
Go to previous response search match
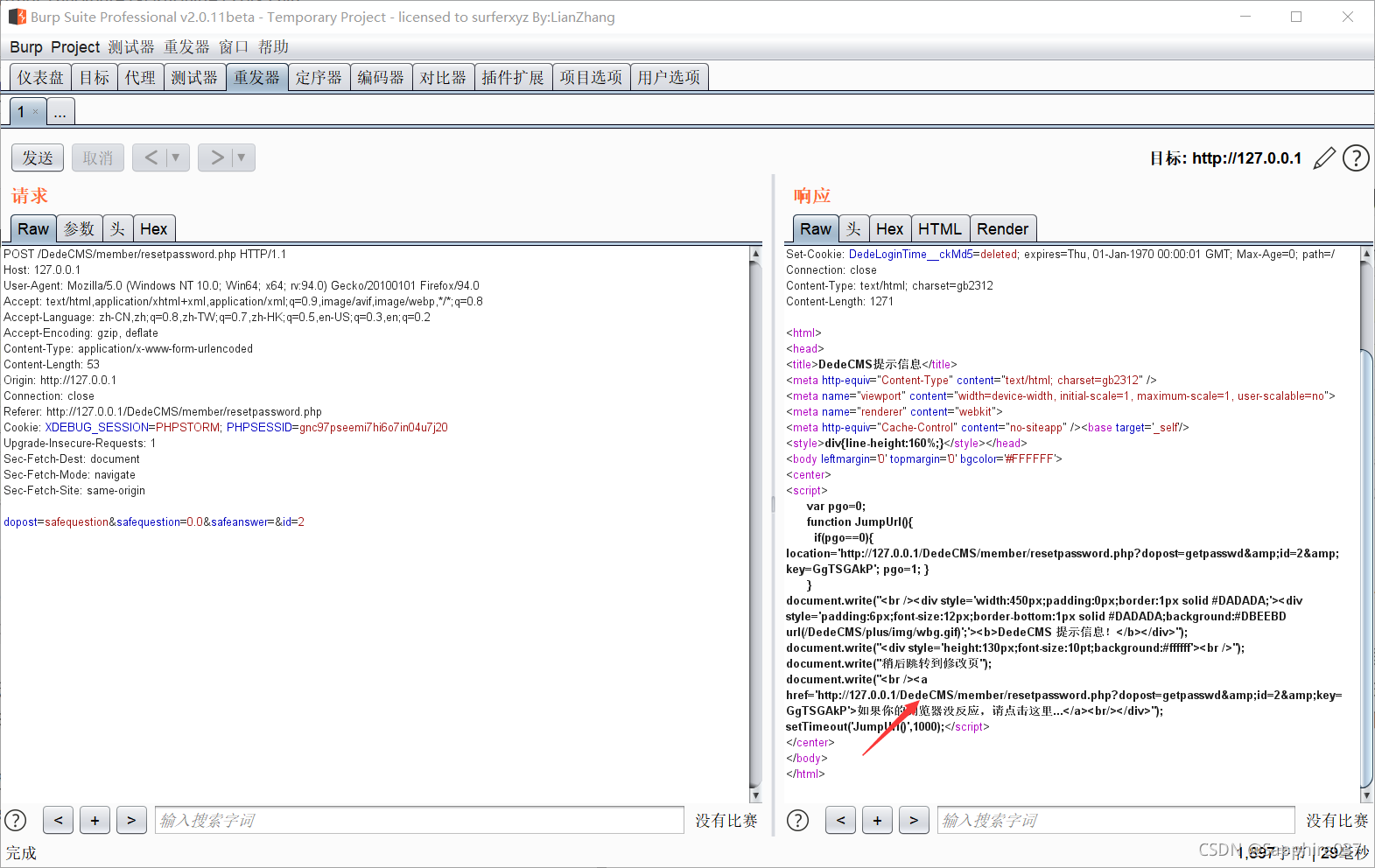(x=840, y=821)
